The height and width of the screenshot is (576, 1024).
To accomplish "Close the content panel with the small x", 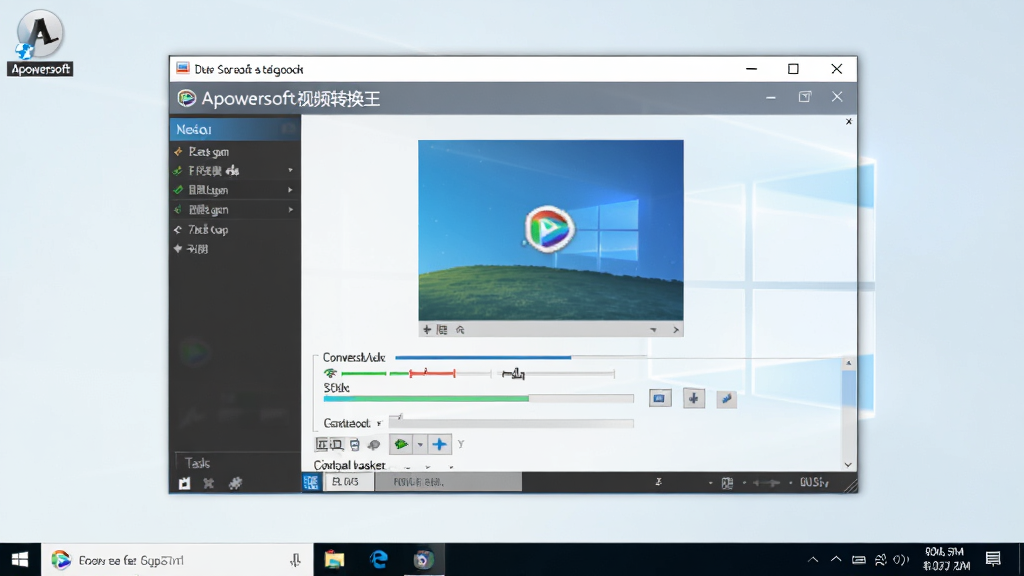I will (x=848, y=121).
